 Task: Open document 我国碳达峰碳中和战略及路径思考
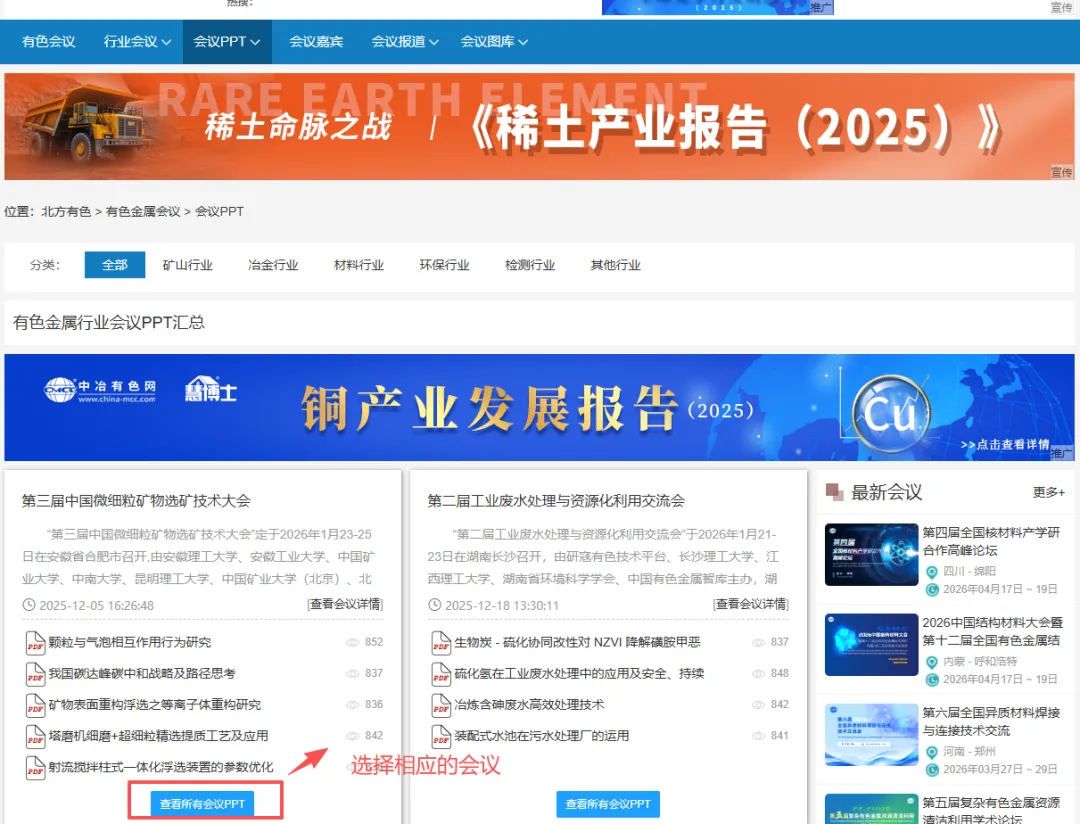[142, 673]
